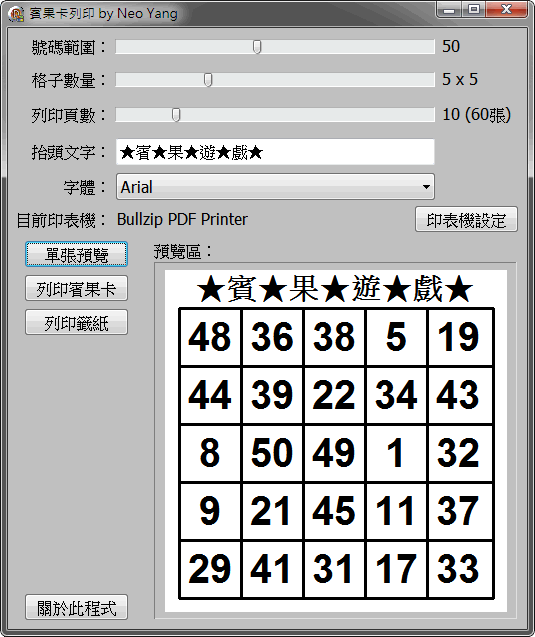The image size is (535, 637).
Task: Close the bingo card window
Action: tap(507, 10)
